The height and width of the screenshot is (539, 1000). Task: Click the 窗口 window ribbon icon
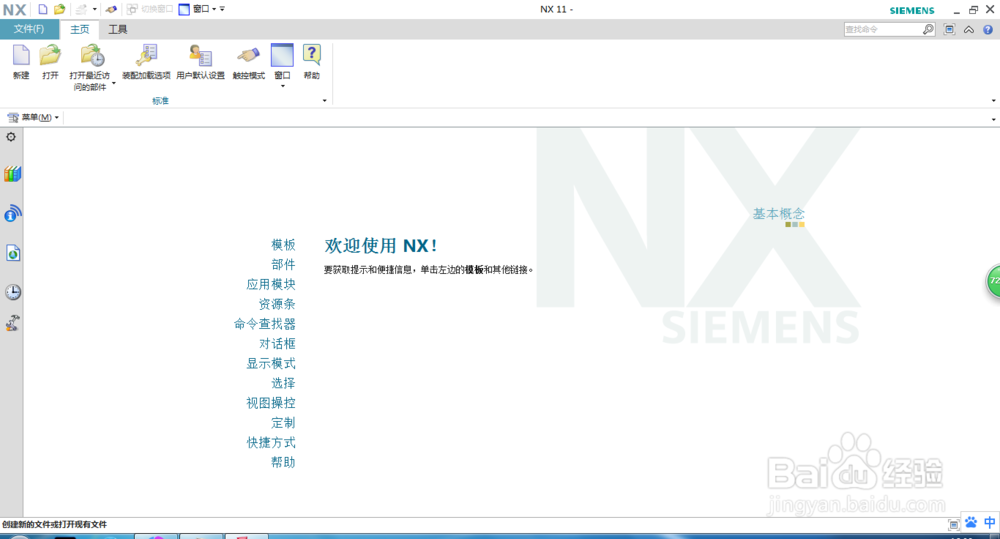pos(282,55)
